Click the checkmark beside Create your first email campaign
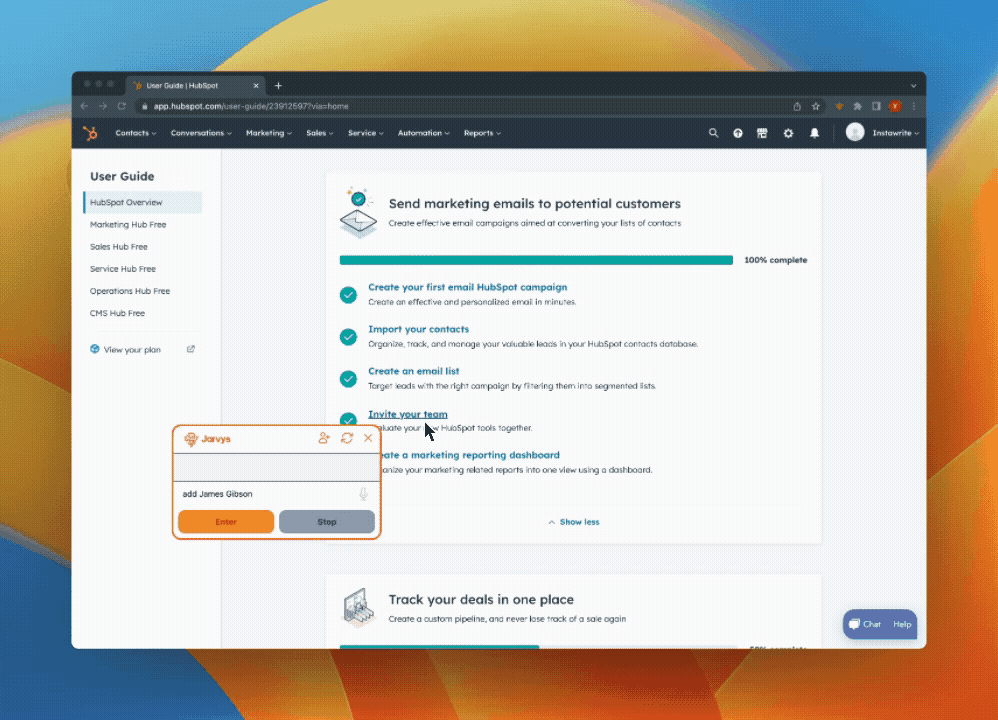The width and height of the screenshot is (998, 720). pyautogui.click(x=348, y=295)
